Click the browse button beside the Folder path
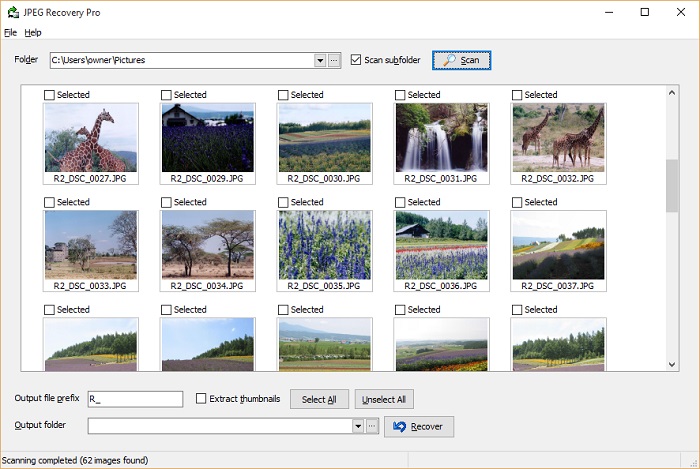This screenshot has width=700, height=469. point(334,60)
